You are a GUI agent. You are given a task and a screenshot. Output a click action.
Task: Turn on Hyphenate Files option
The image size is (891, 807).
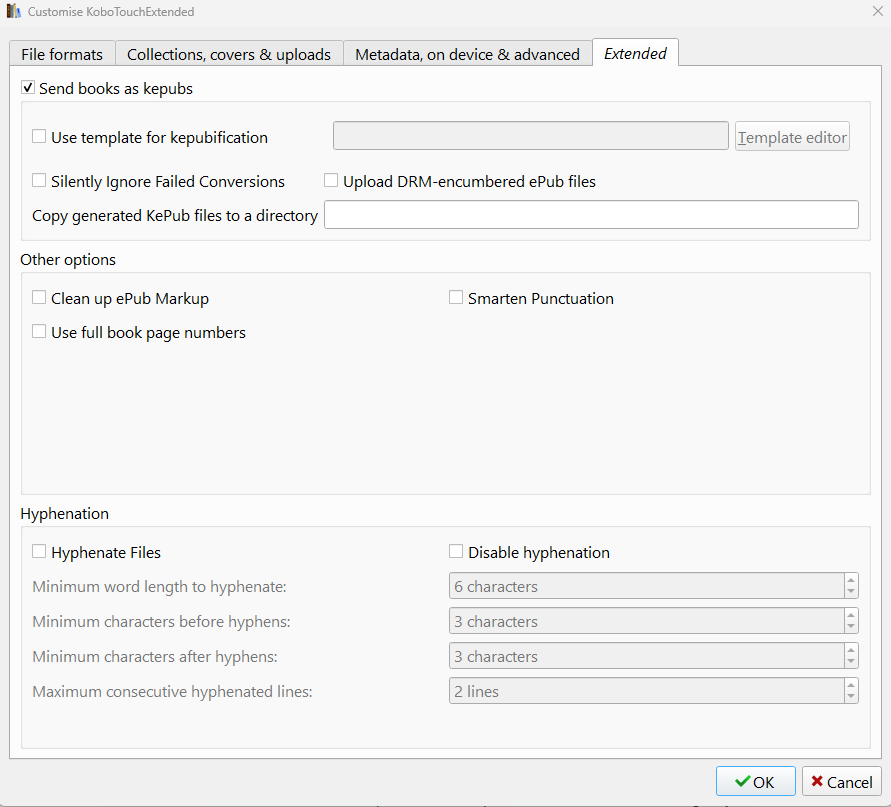click(x=39, y=552)
